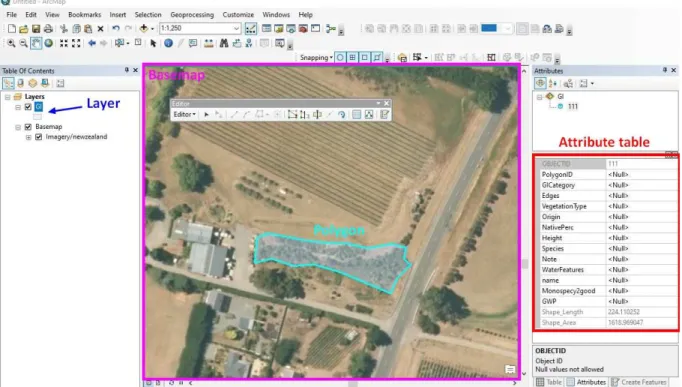682x387 pixels.
Task: Select feature 111 in Attributes tree
Action: [x=572, y=107]
